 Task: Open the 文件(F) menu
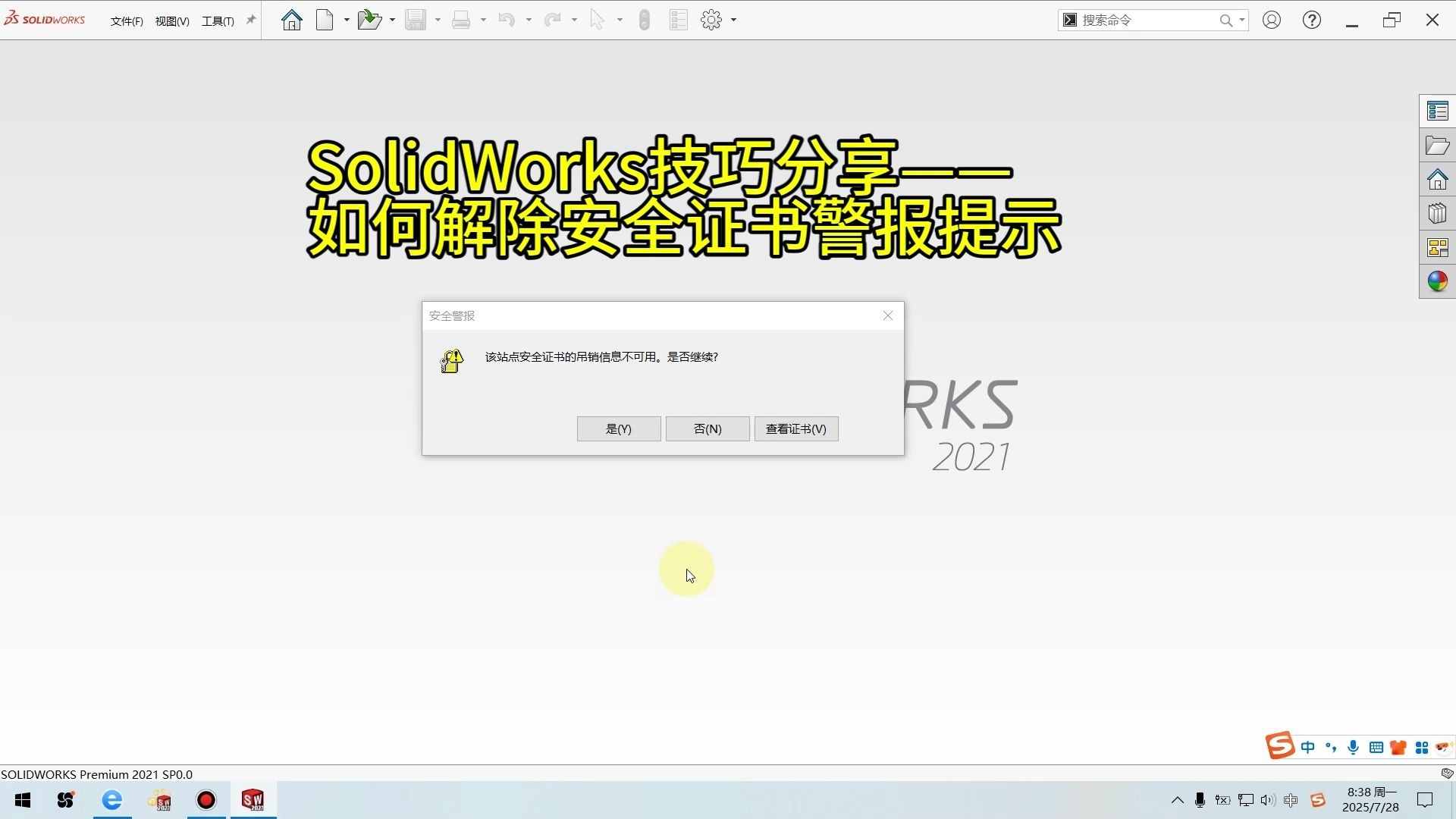(x=127, y=21)
